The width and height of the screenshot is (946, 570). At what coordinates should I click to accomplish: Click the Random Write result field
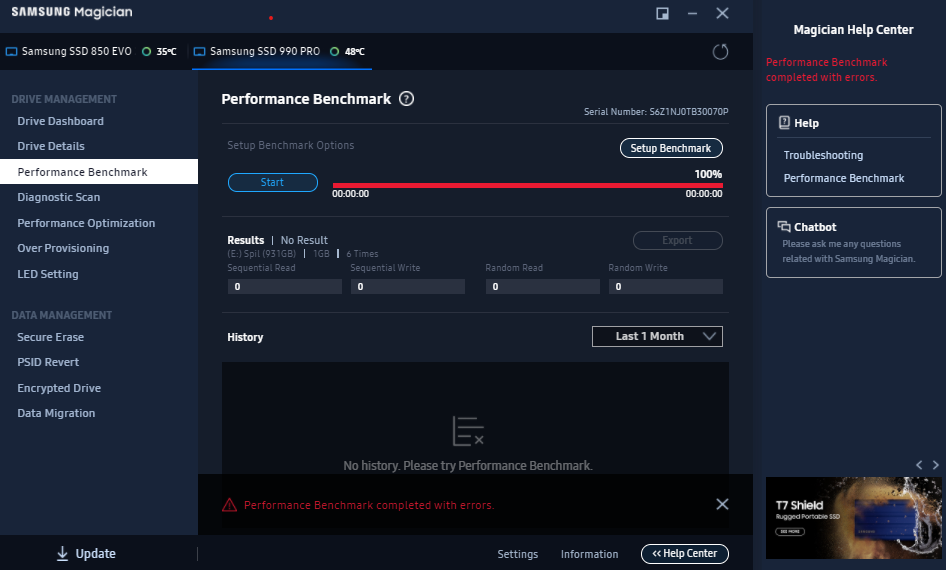pos(665,287)
